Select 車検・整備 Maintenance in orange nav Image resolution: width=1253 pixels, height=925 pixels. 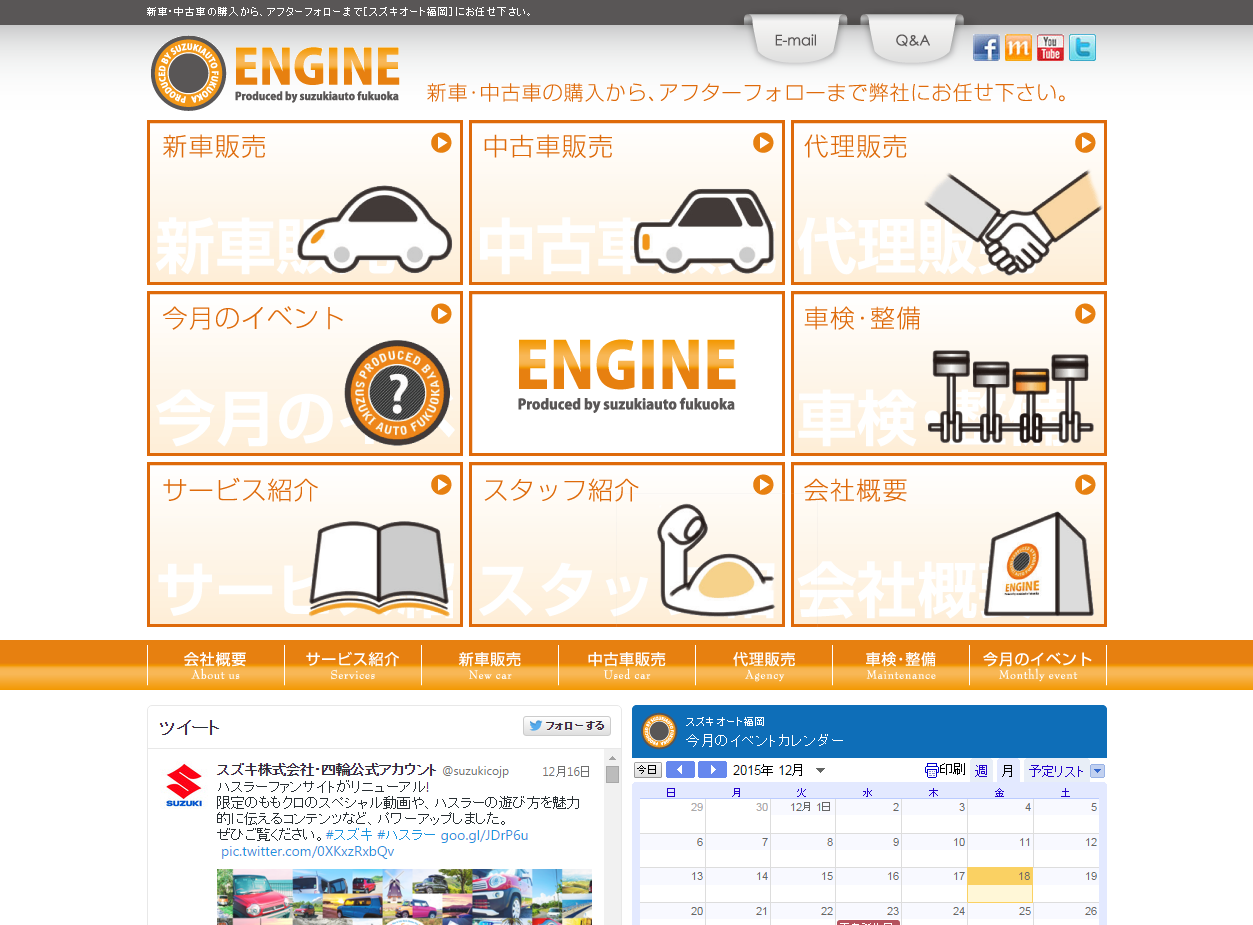pos(901,665)
